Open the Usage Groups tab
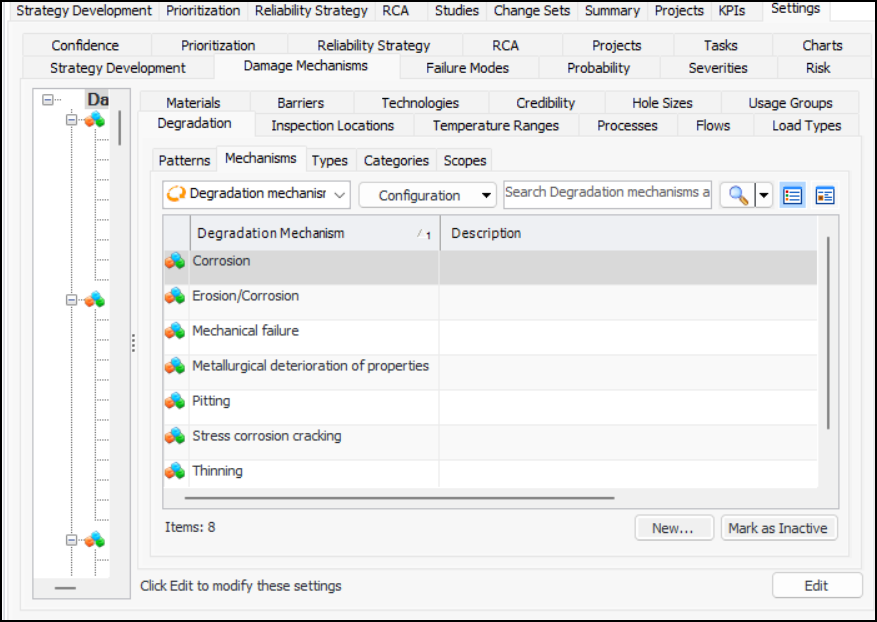Image resolution: width=877 pixels, height=622 pixels. click(790, 103)
